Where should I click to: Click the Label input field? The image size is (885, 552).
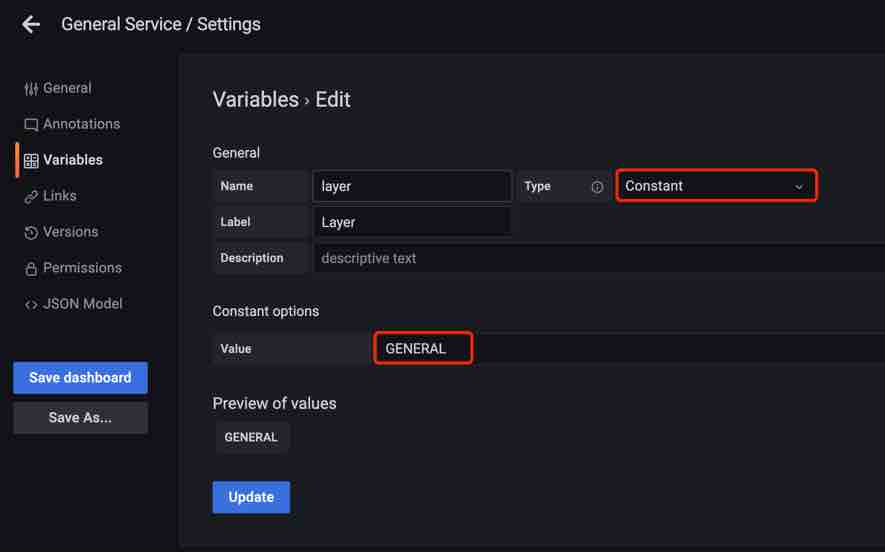click(x=411, y=222)
